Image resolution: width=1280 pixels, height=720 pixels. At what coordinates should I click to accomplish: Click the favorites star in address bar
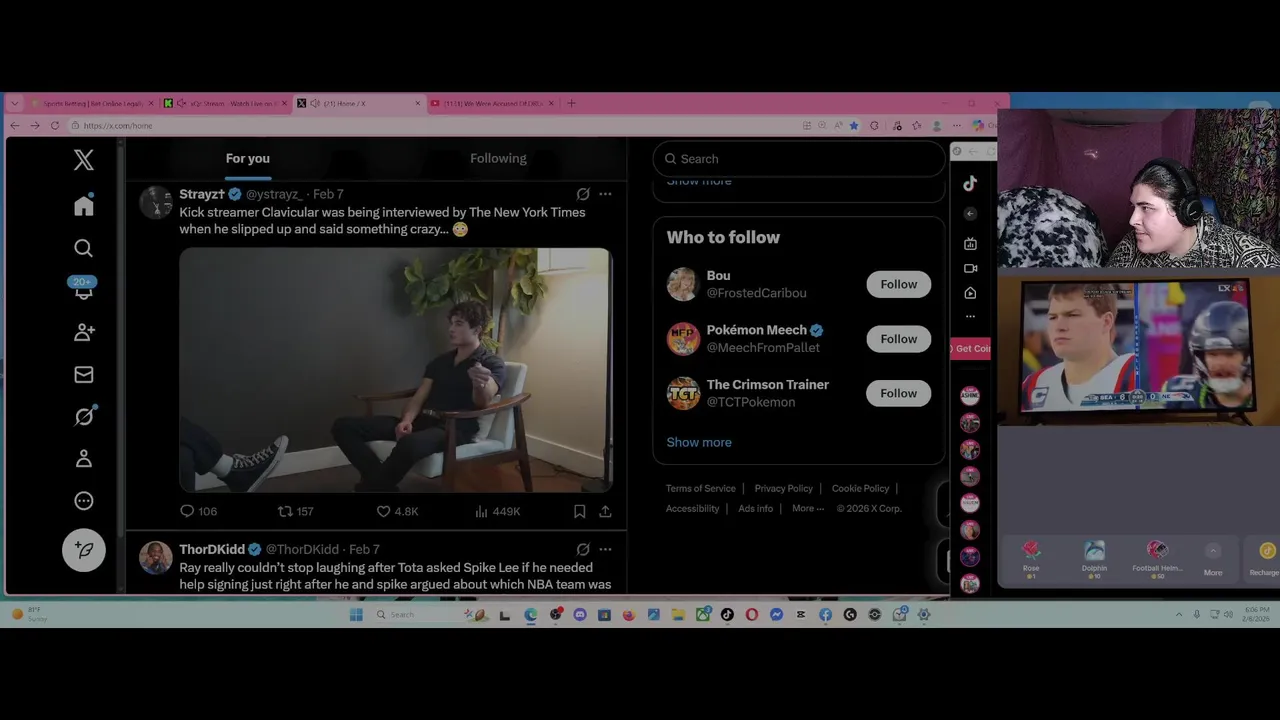tap(853, 125)
